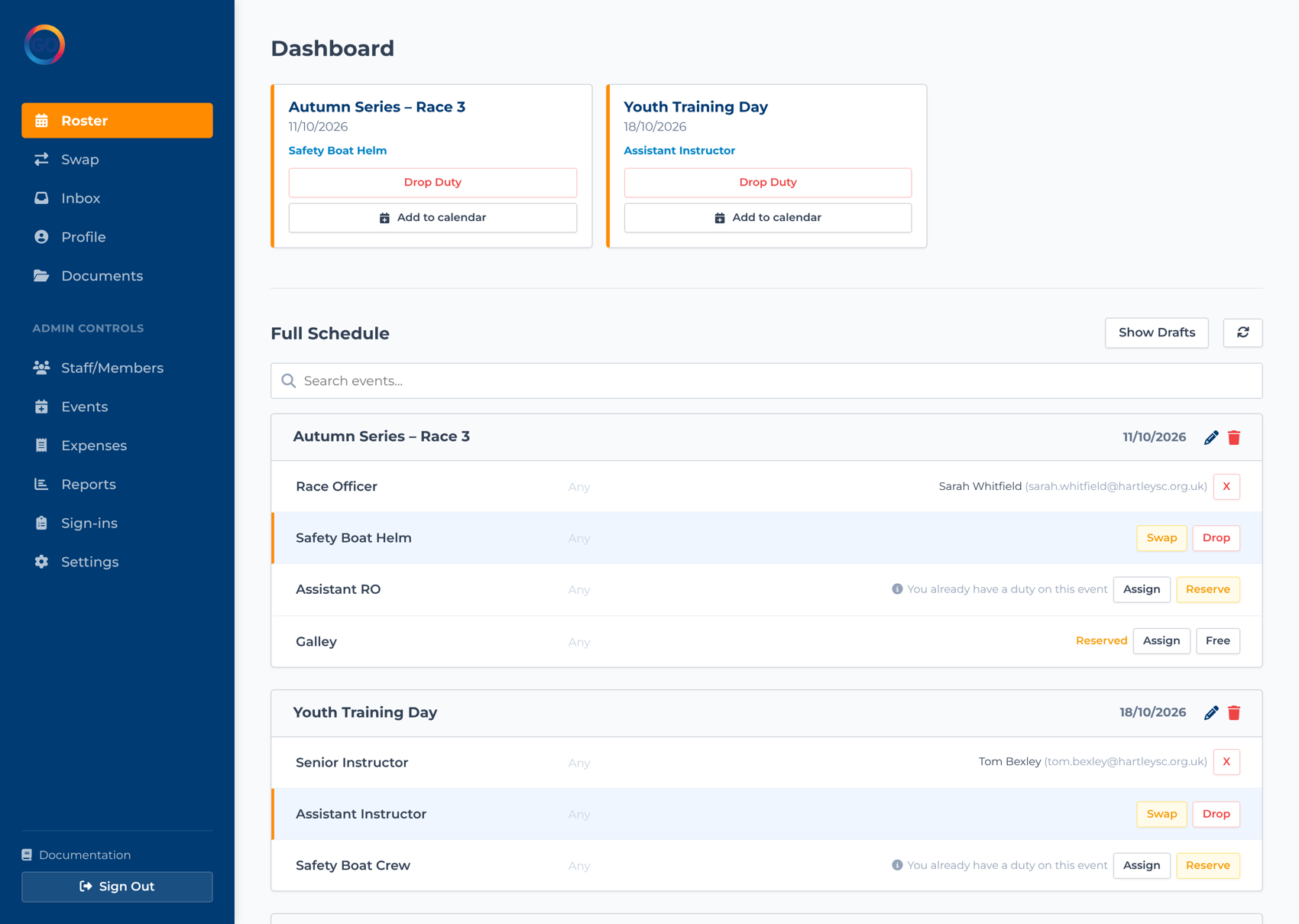The image size is (1299, 924).
Task: Click the Sign Out button
Action: [117, 887]
